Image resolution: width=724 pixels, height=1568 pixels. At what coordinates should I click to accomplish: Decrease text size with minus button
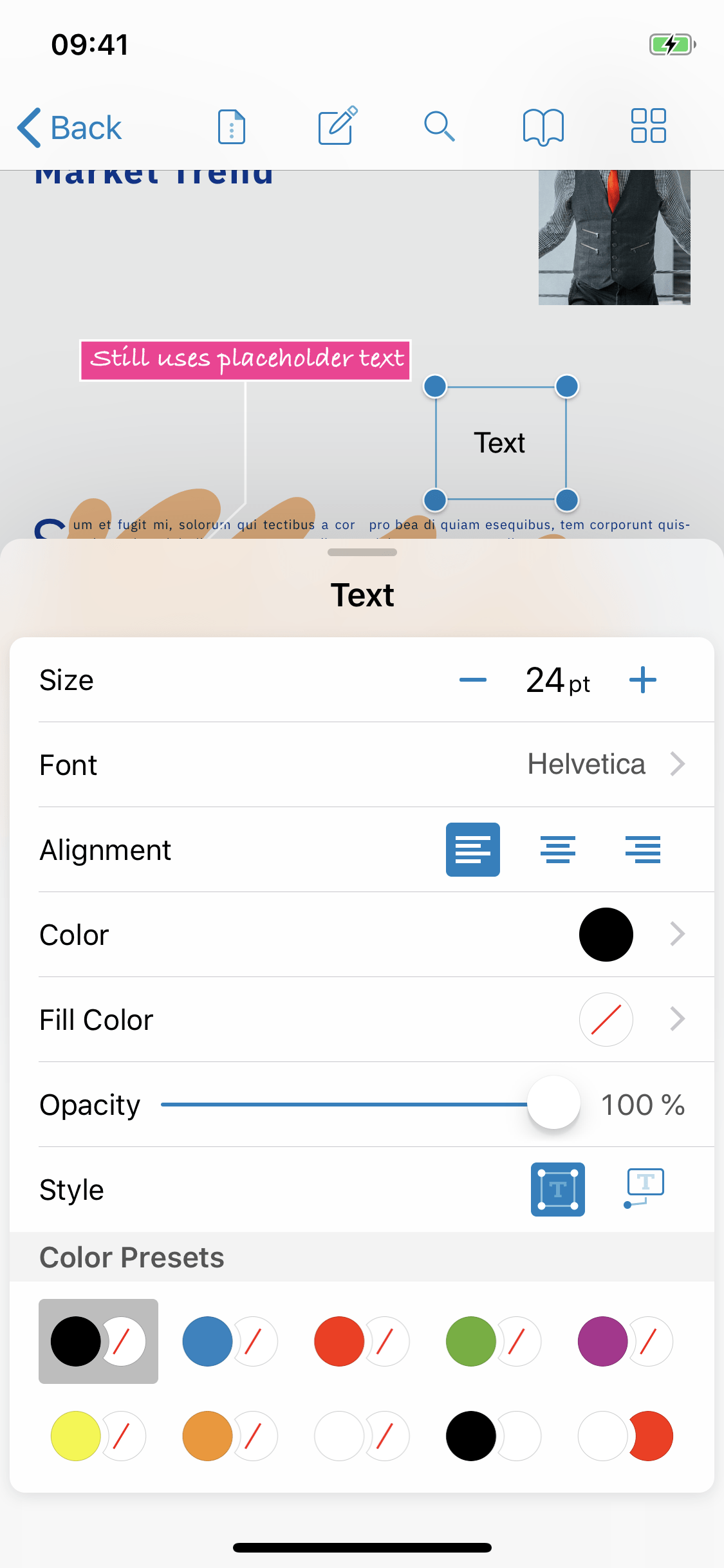(473, 680)
